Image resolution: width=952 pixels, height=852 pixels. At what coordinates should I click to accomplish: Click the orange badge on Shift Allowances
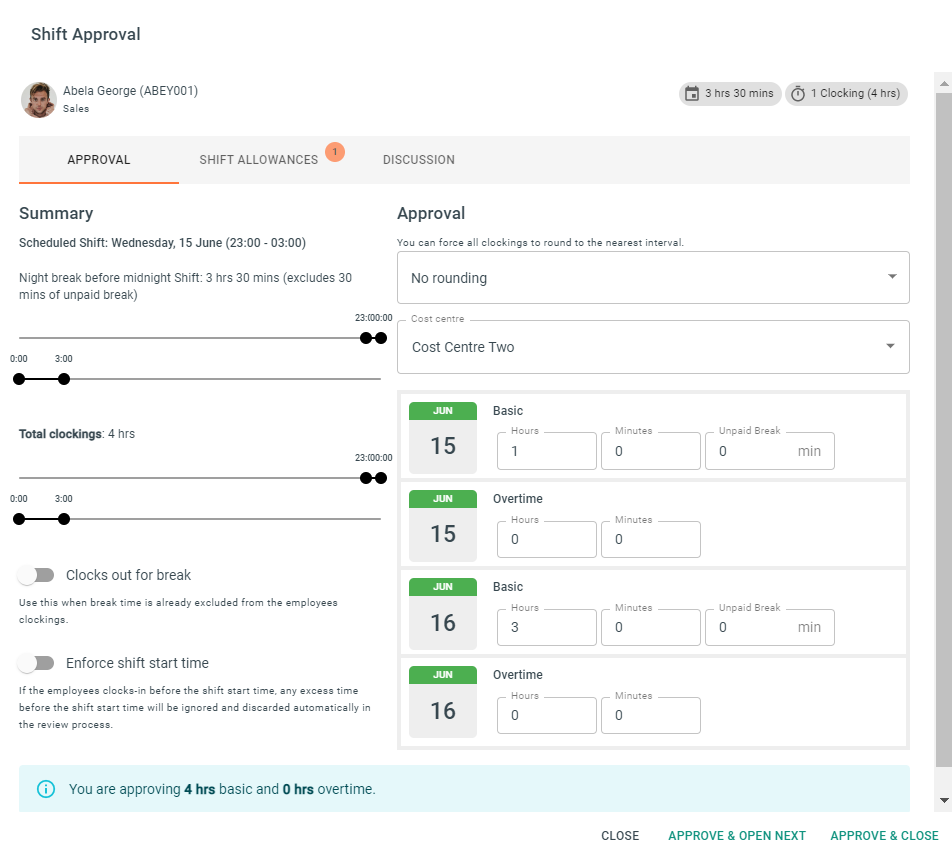335,152
